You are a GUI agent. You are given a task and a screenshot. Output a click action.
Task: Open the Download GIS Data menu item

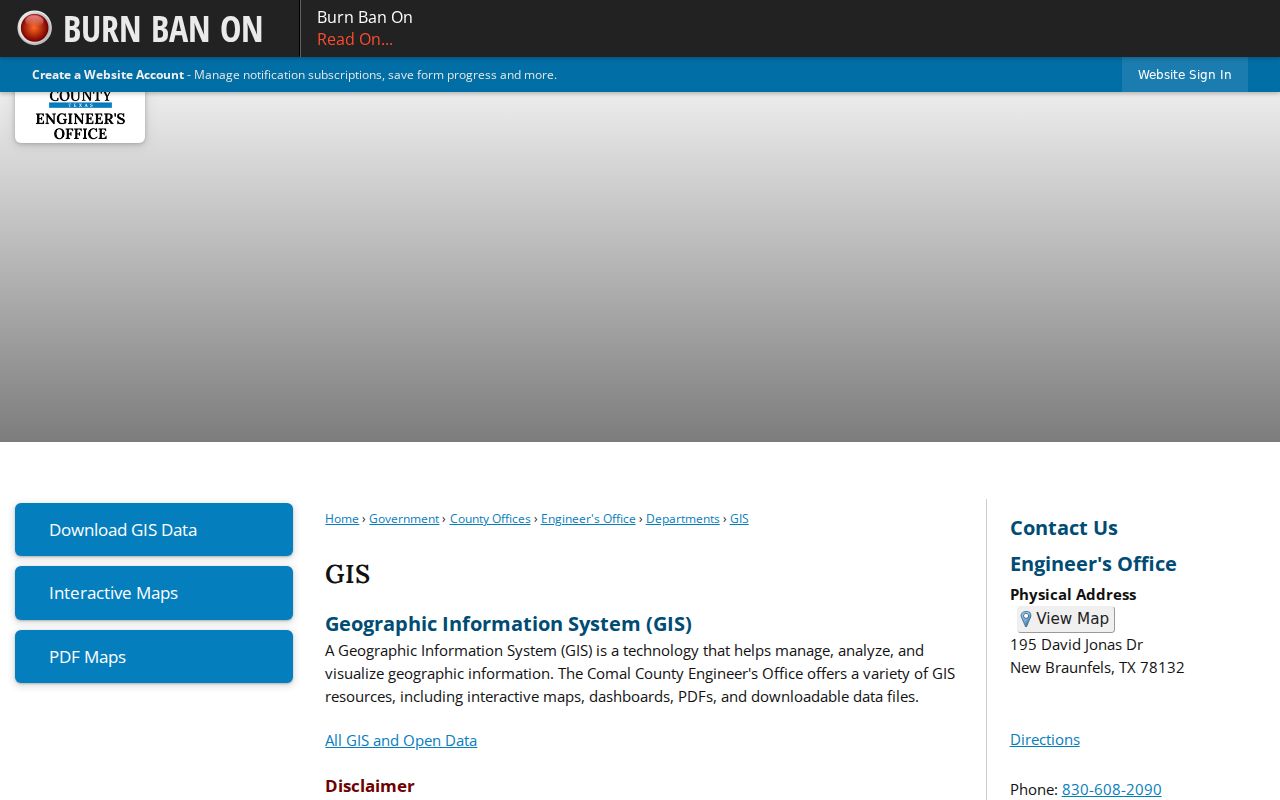[x=154, y=530]
